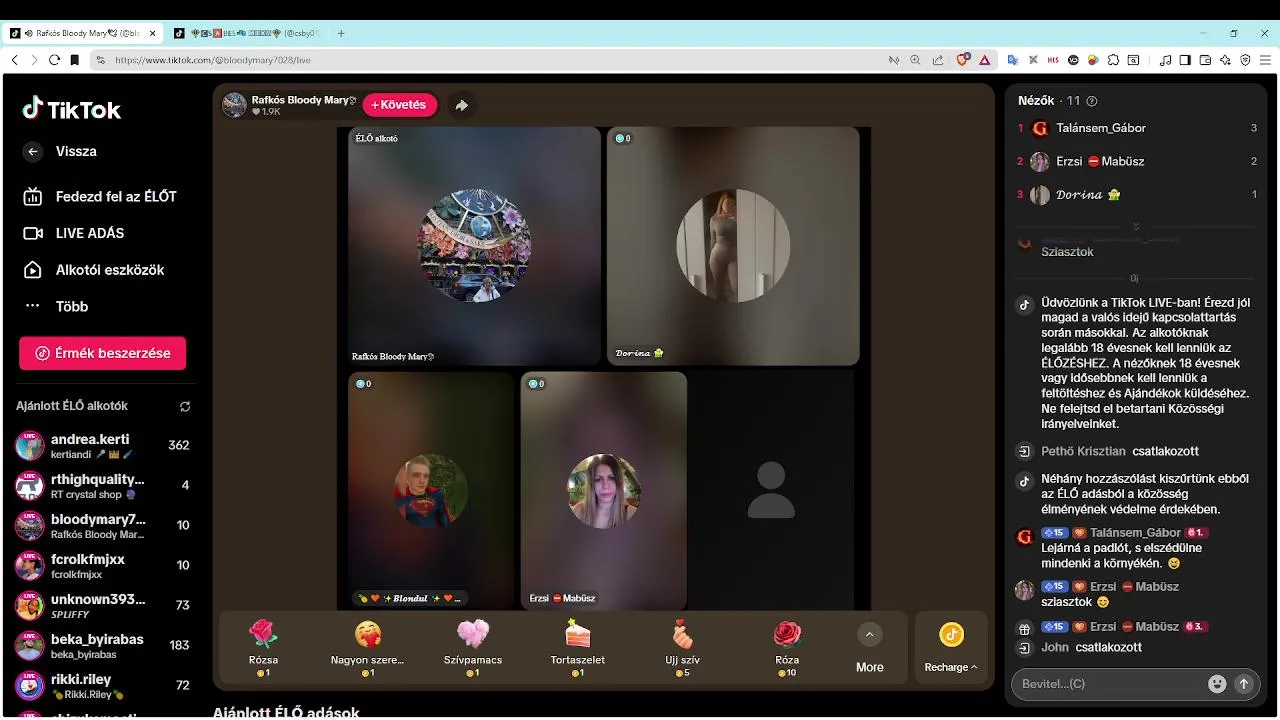Viewport: 1280px width, 720px height.
Task: Send the Nagyon szere... gift
Action: [367, 648]
